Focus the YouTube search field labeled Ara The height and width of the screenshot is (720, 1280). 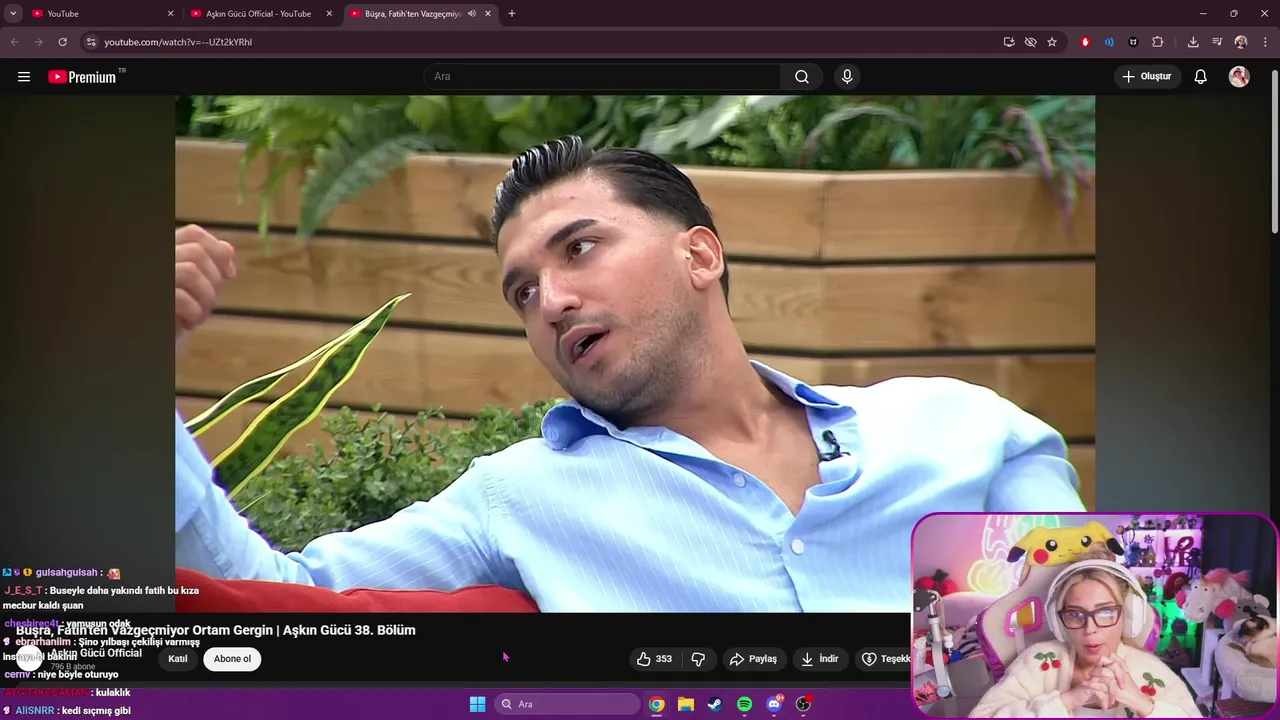pyautogui.click(x=603, y=77)
